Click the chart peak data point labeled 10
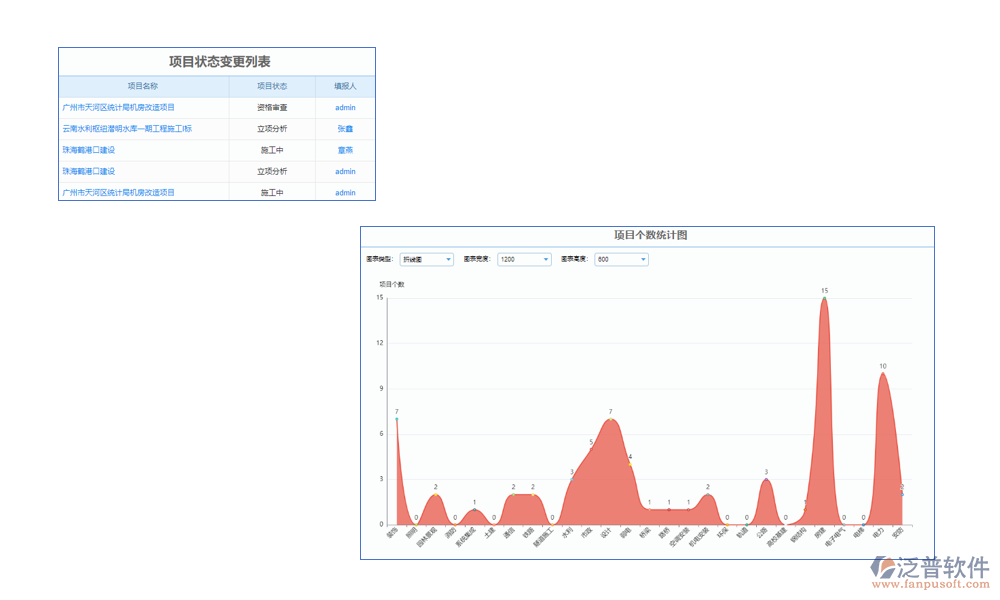The image size is (1000, 600). [882, 373]
